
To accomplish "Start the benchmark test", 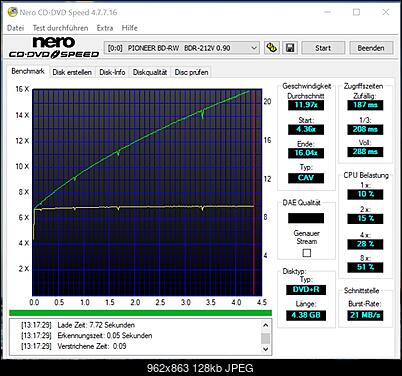I will point(323,48).
